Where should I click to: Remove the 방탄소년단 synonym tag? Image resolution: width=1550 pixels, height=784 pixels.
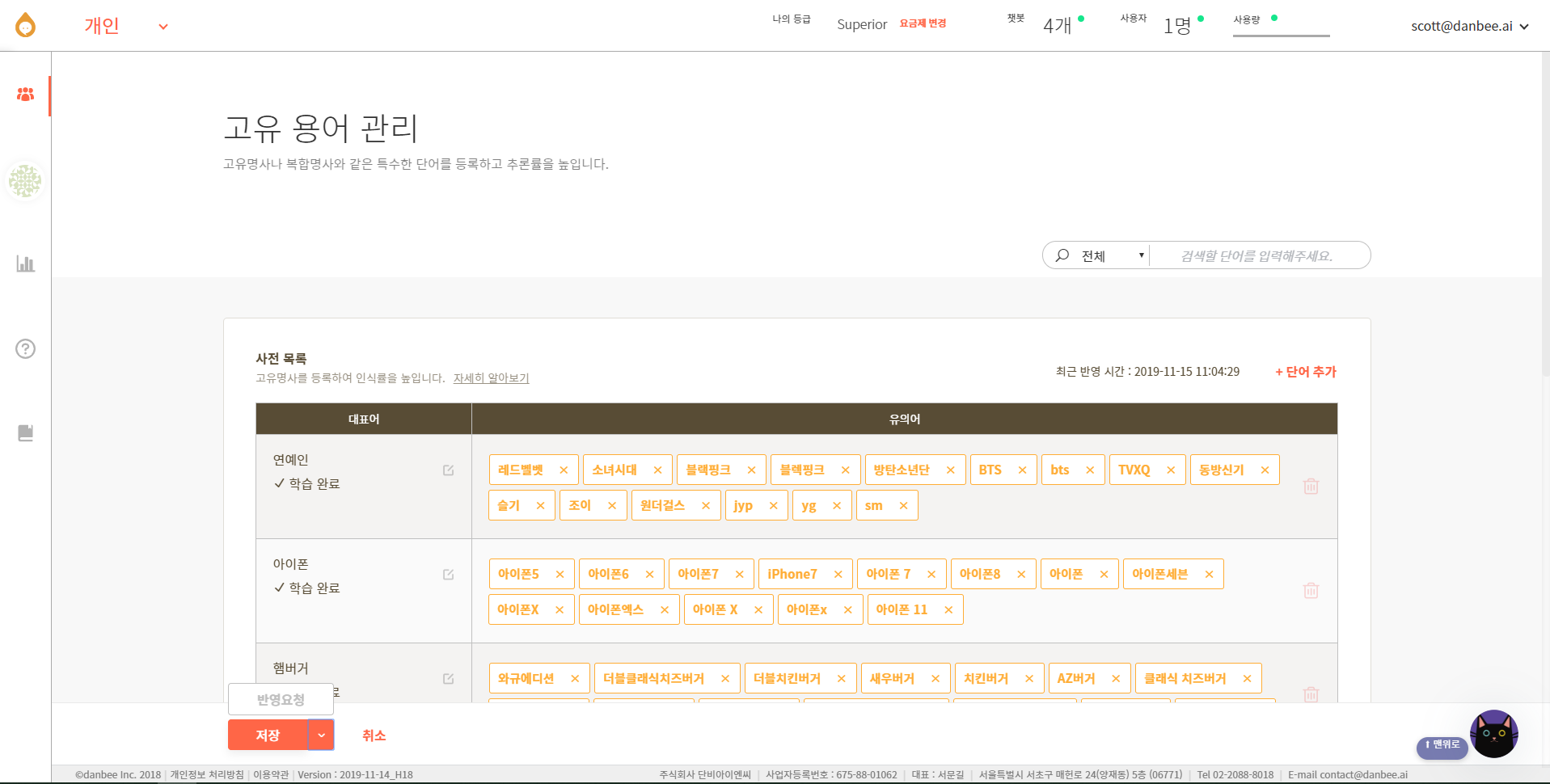[x=950, y=470]
